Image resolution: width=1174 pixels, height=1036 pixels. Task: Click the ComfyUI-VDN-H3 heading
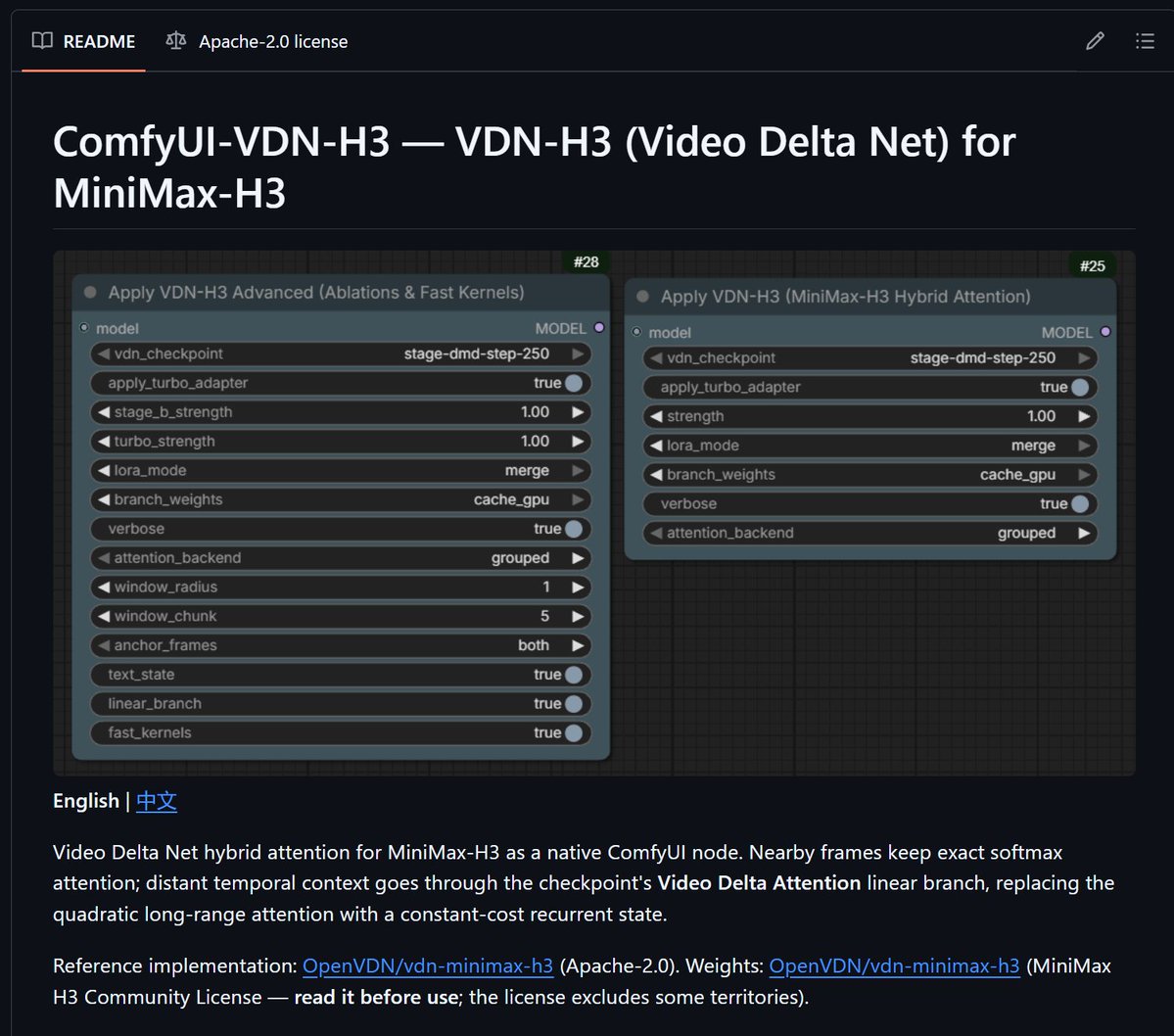point(535,166)
